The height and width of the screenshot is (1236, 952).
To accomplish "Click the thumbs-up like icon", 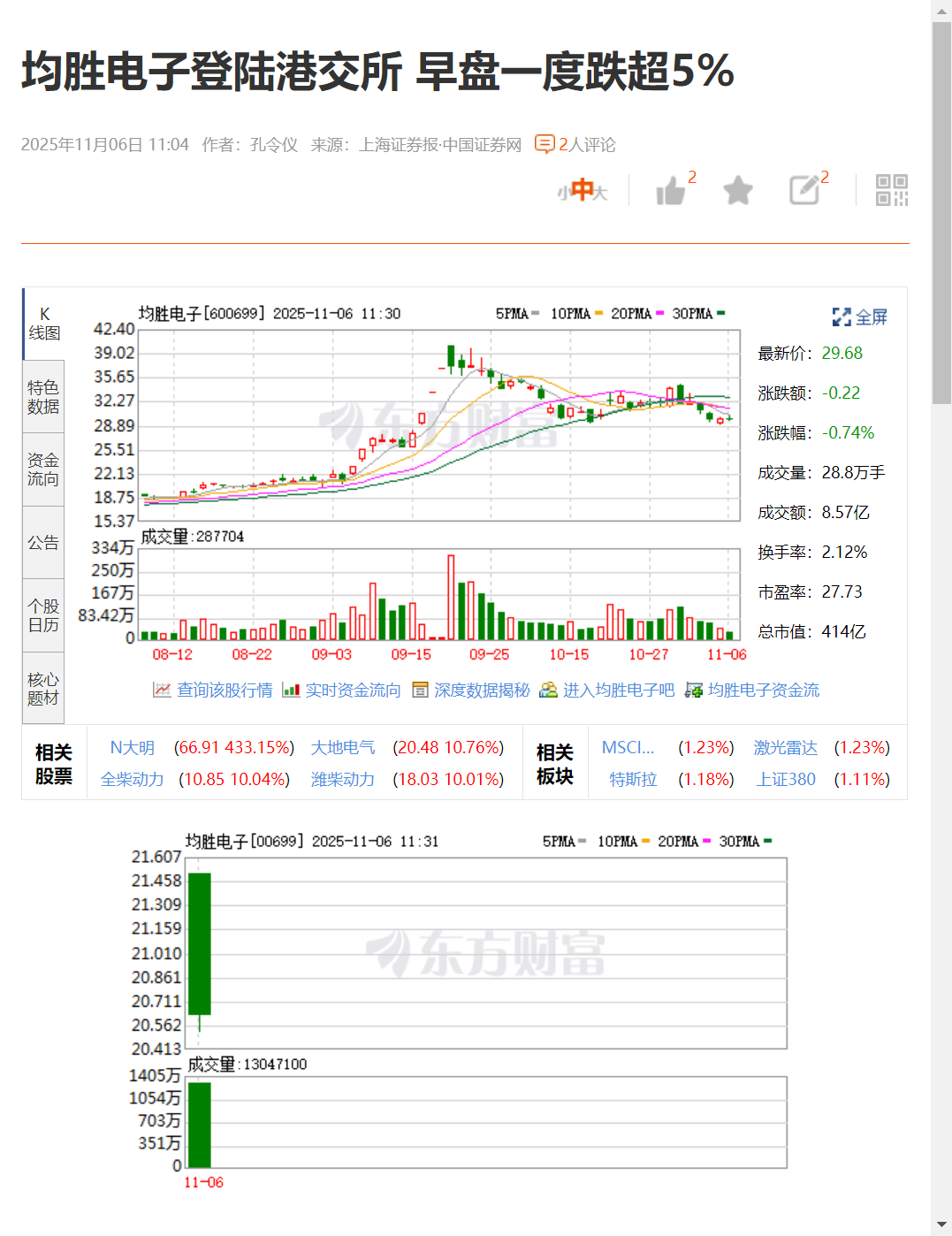I will click(x=671, y=190).
